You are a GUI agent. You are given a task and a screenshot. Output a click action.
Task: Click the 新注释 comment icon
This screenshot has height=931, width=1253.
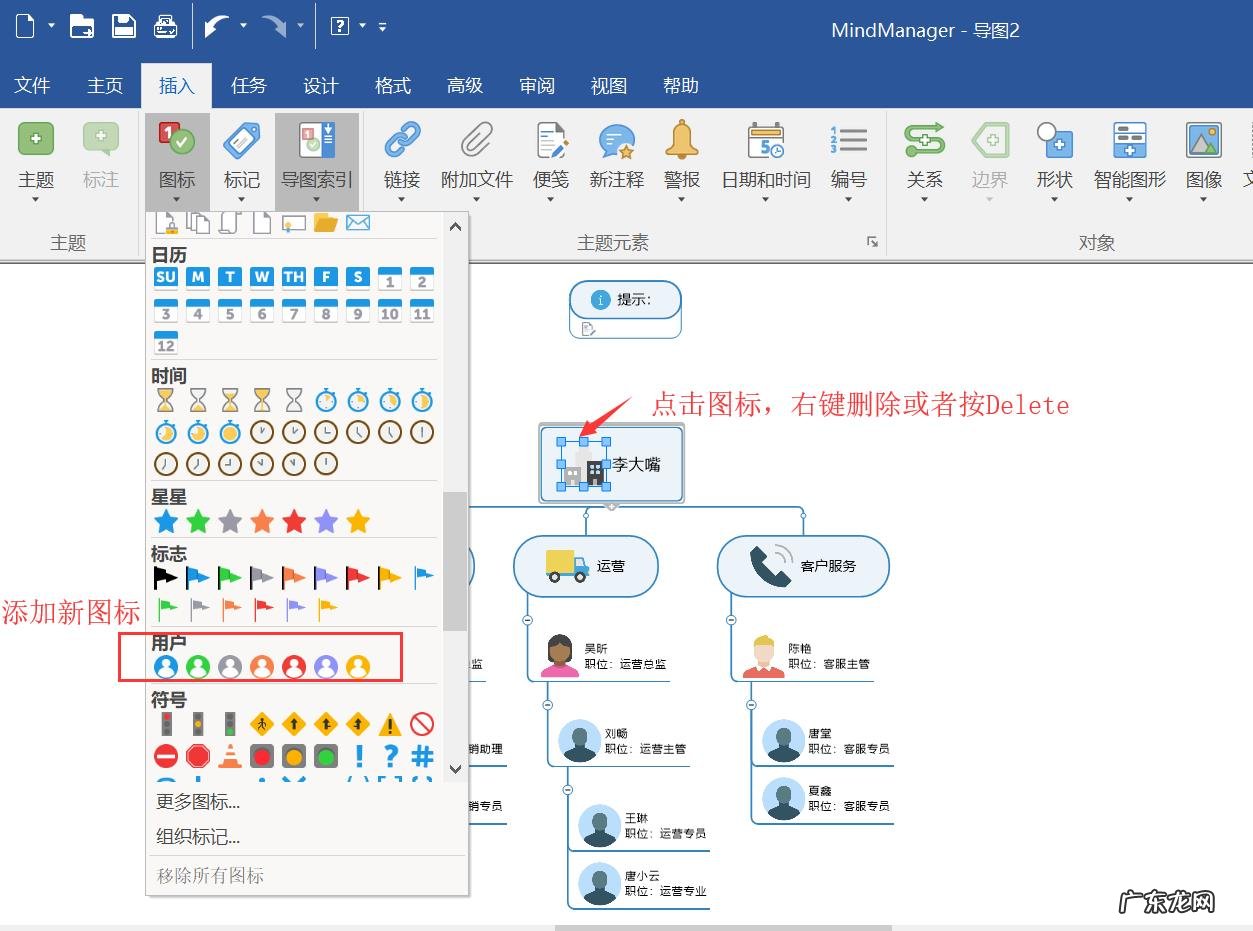tap(616, 142)
